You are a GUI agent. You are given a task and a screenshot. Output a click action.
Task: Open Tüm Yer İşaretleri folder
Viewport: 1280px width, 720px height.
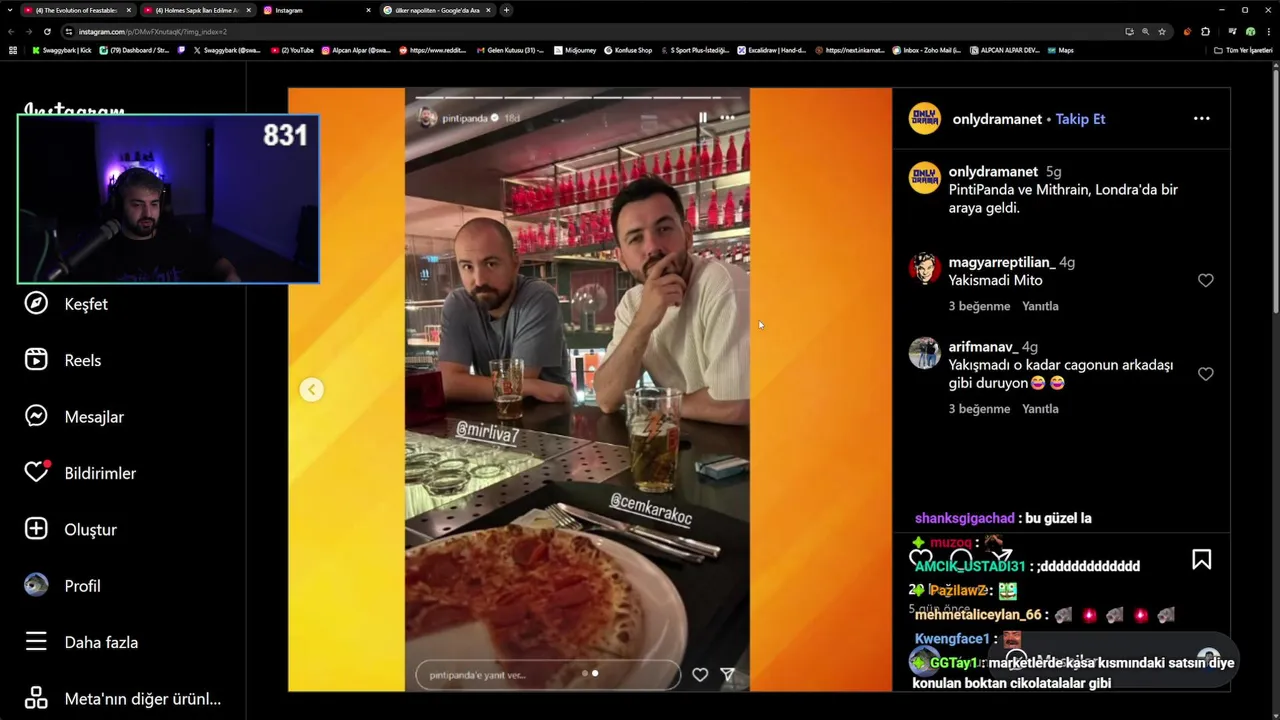point(1243,50)
